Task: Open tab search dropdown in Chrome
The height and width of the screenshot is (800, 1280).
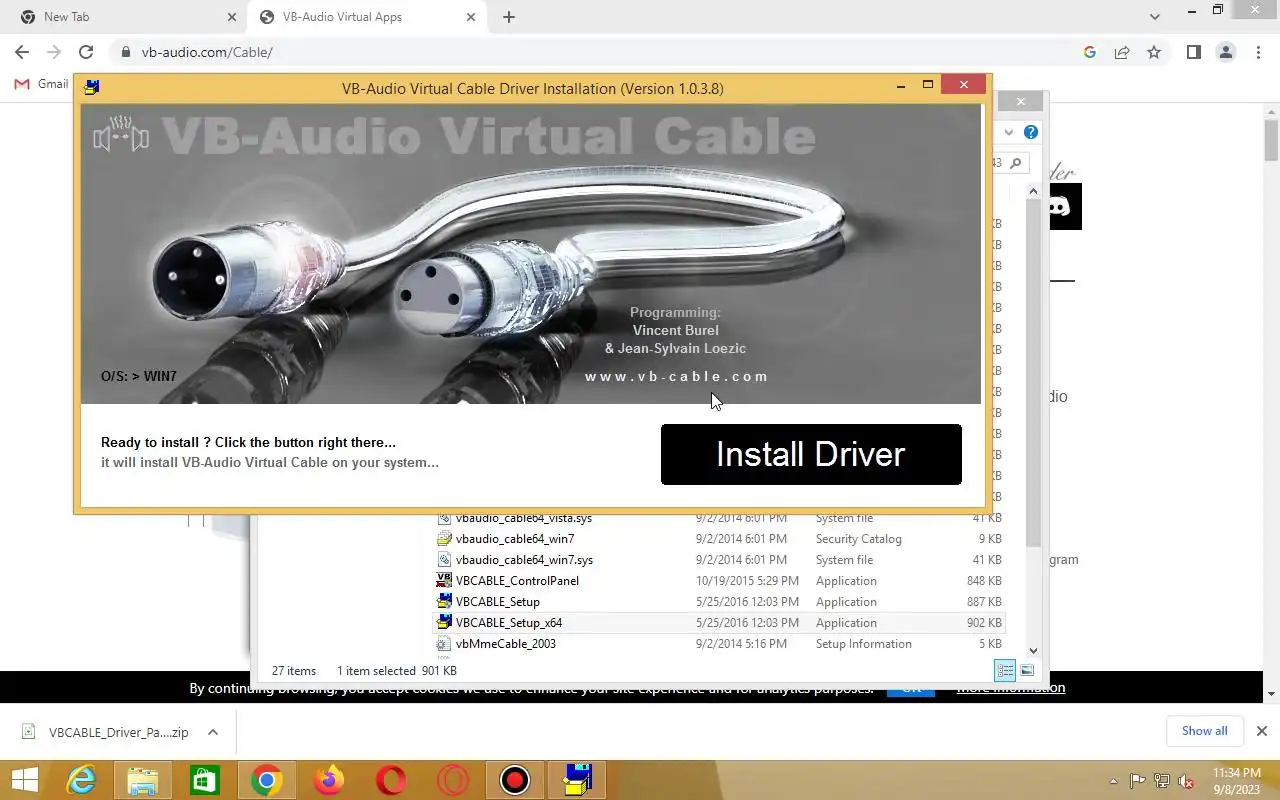Action: [x=1155, y=17]
